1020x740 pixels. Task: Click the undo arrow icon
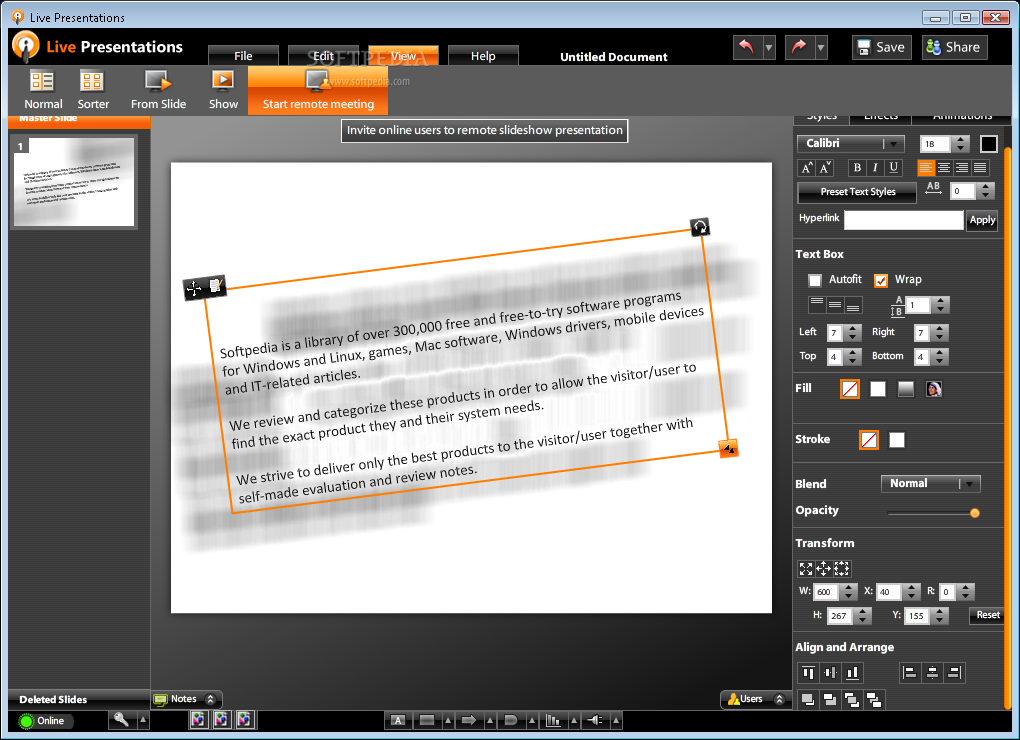(747, 47)
